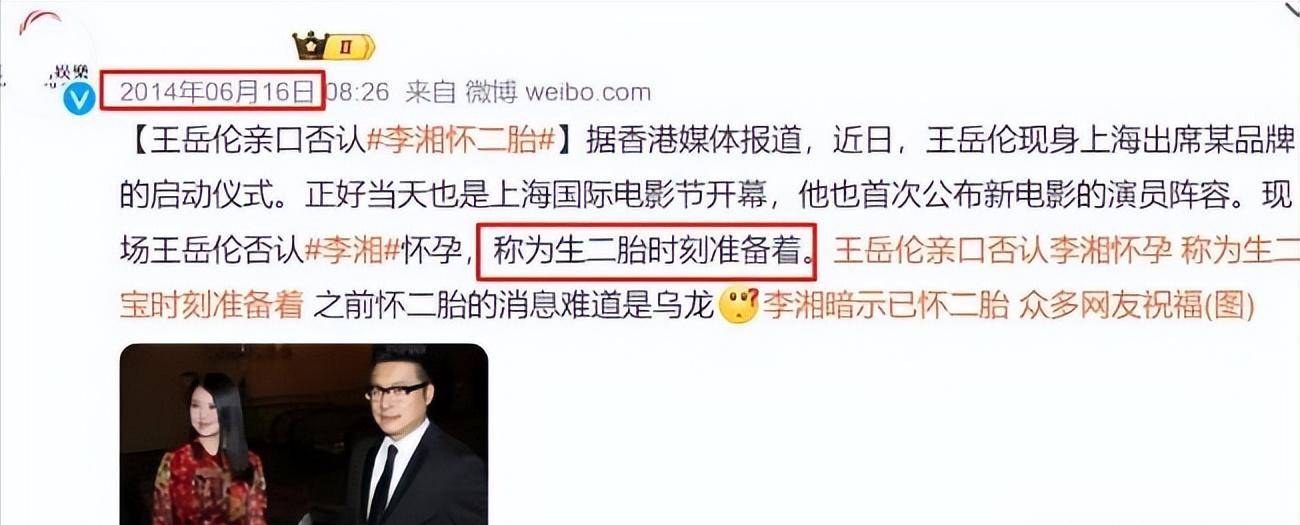Open the attached couple photo thumbnail
The image size is (1300, 525).
(304, 434)
